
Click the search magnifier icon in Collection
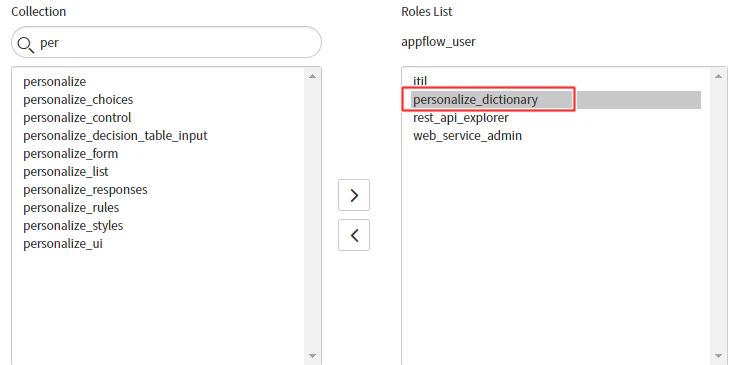click(x=26, y=44)
